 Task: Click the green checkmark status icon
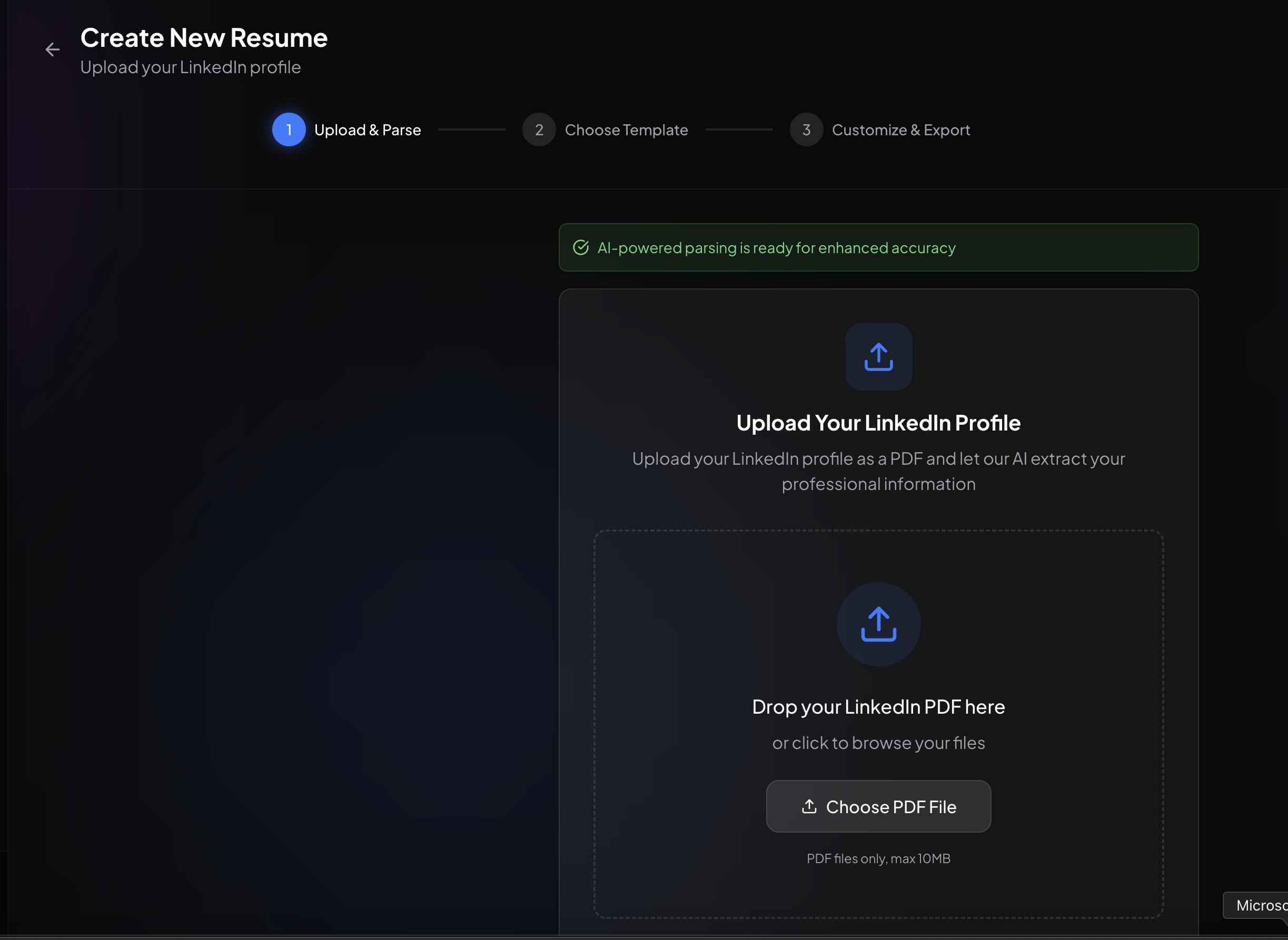pos(580,247)
